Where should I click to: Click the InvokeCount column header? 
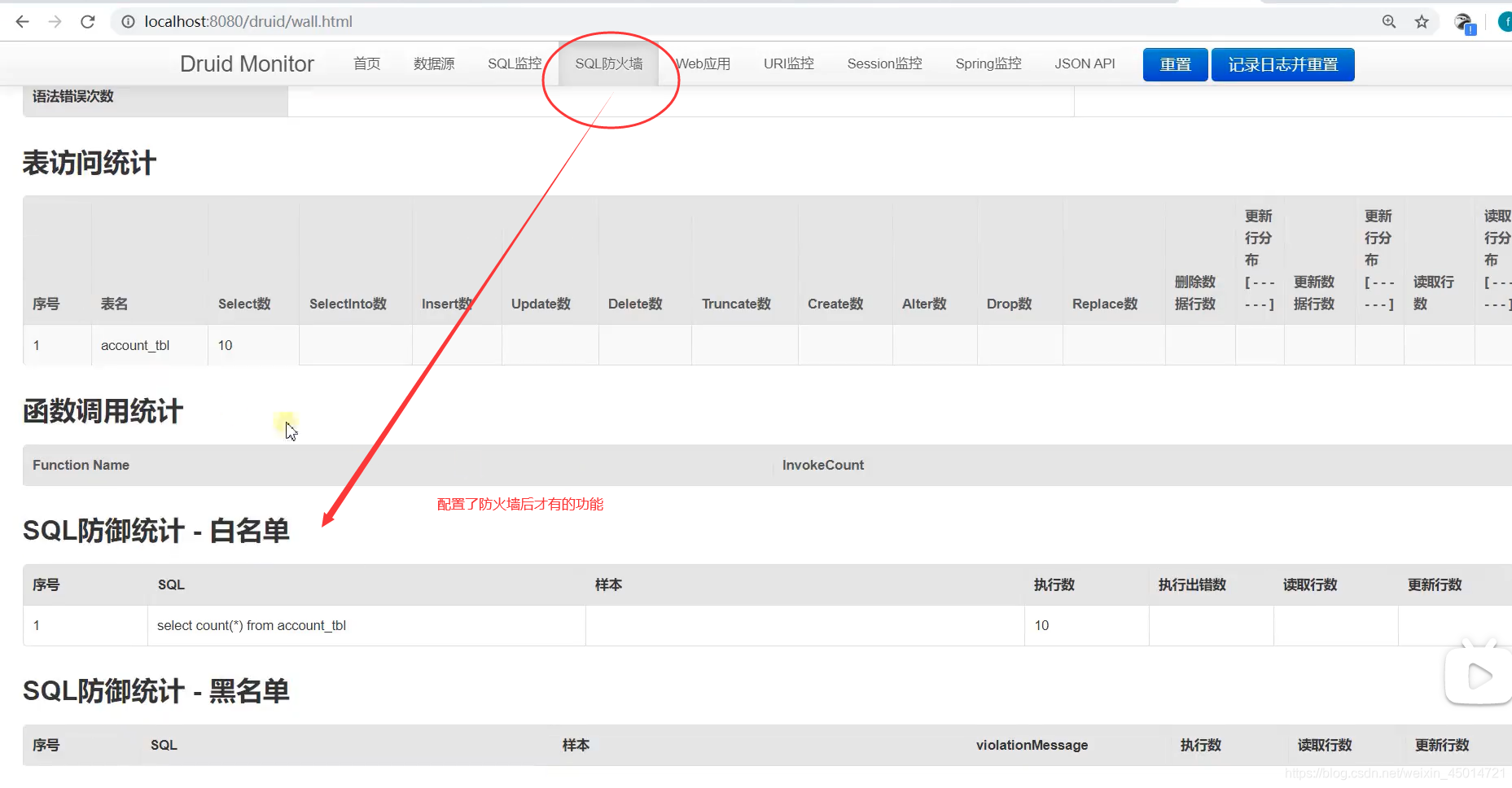[x=823, y=465]
